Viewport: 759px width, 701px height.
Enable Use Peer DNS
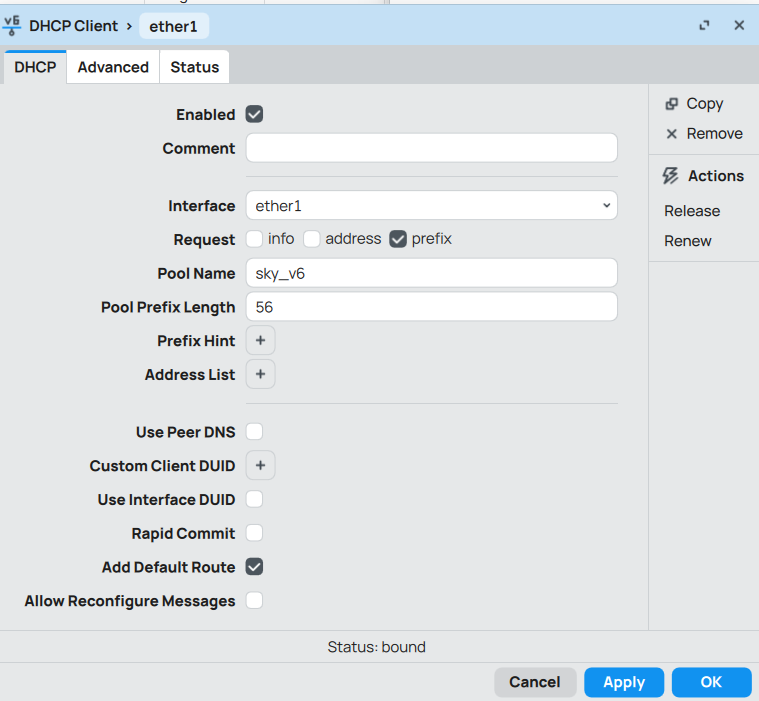[x=254, y=431]
